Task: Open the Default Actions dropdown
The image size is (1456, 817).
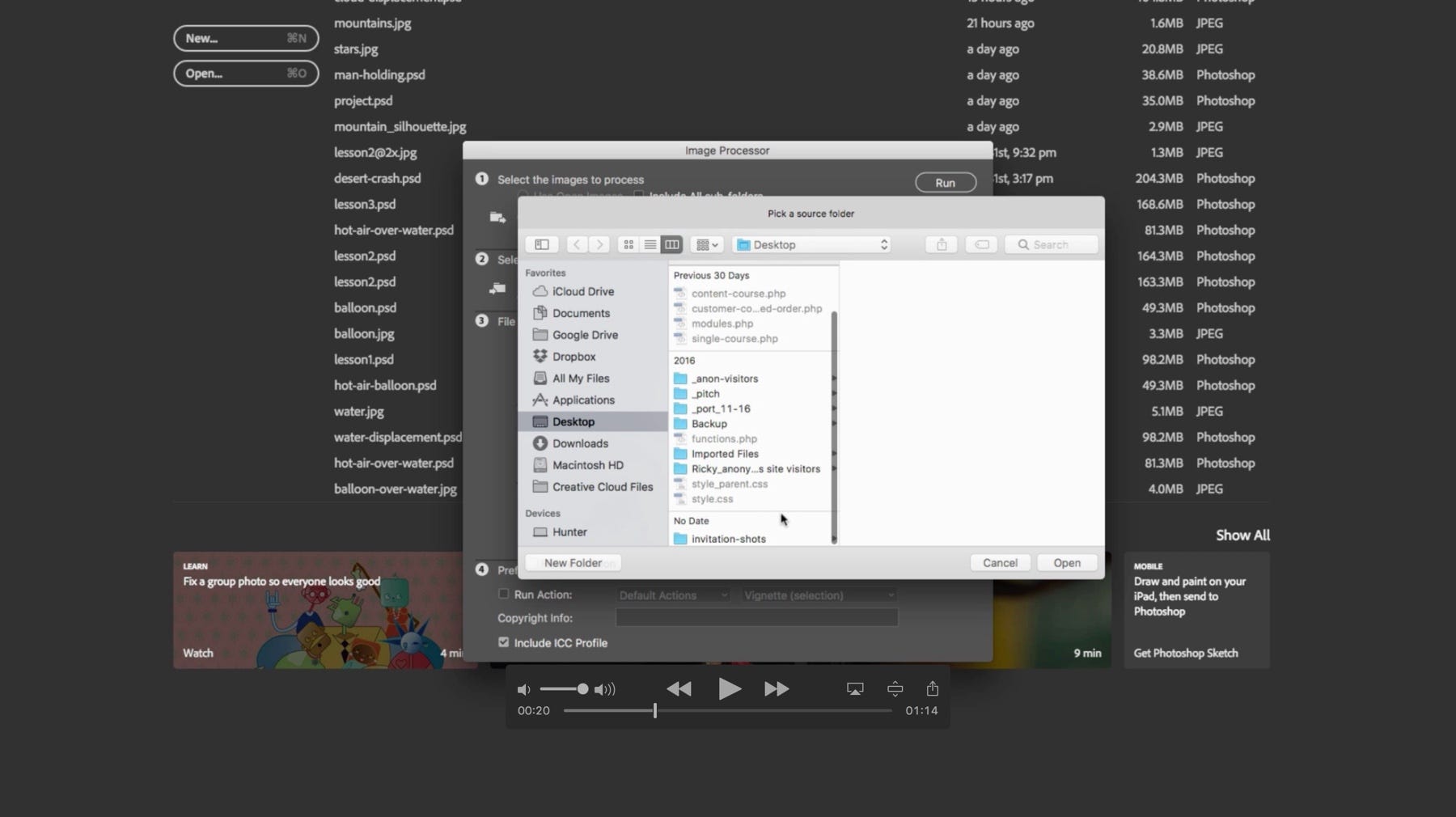Action: click(x=673, y=595)
